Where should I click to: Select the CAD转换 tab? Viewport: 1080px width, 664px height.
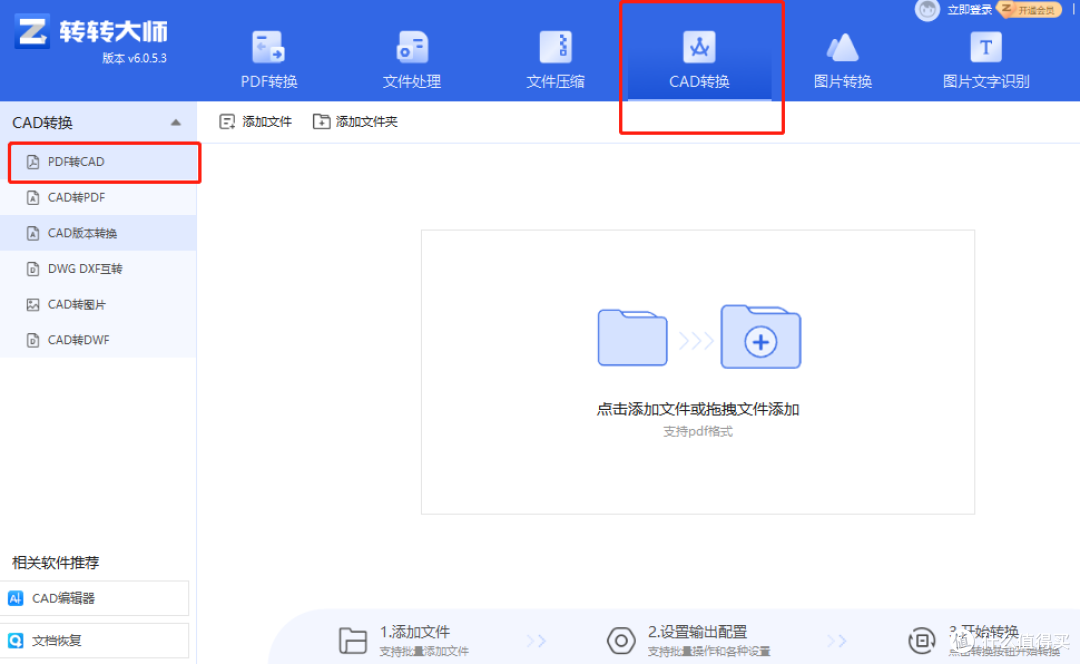(699, 61)
